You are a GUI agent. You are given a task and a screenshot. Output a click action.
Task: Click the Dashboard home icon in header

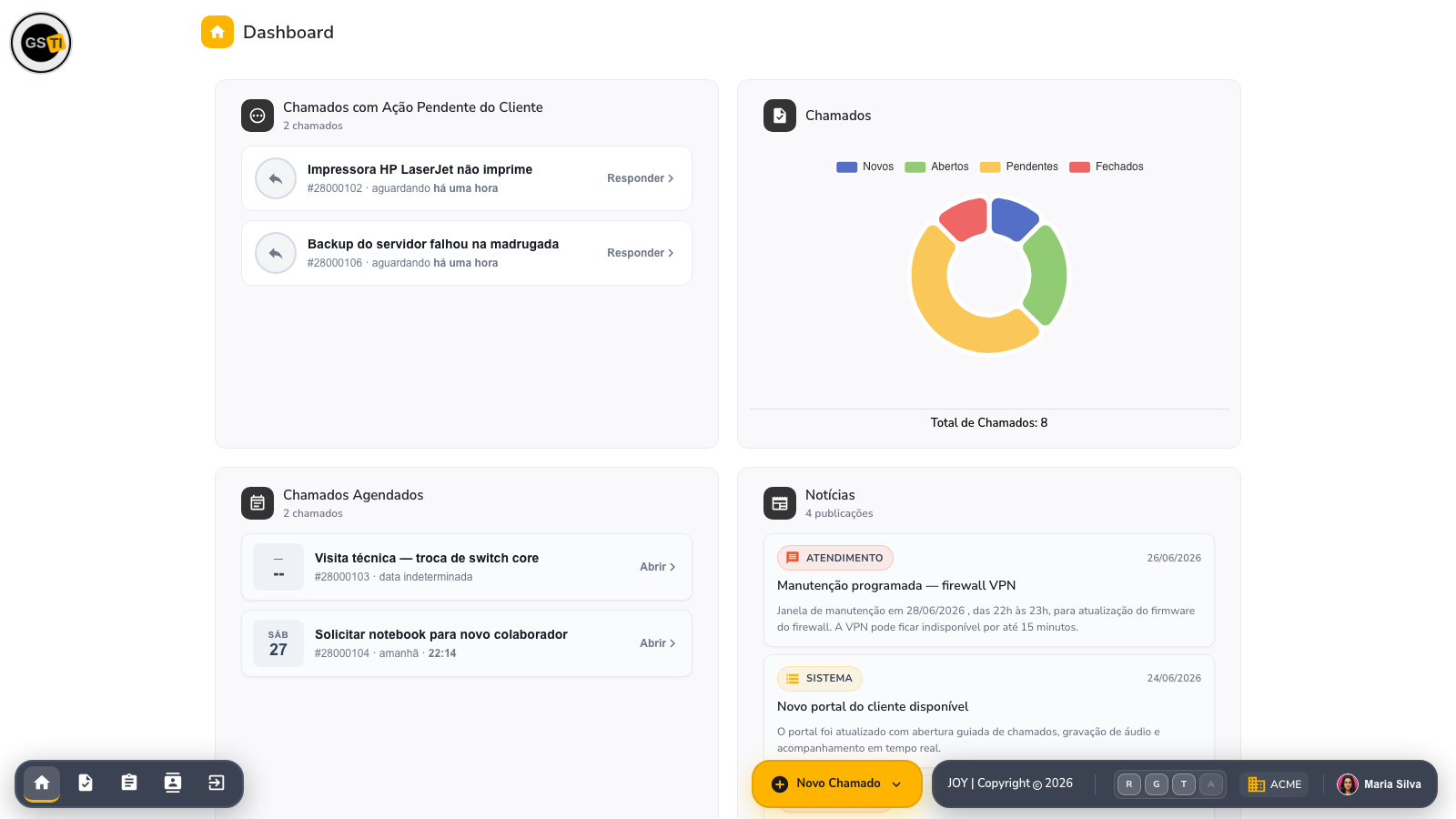click(x=217, y=32)
